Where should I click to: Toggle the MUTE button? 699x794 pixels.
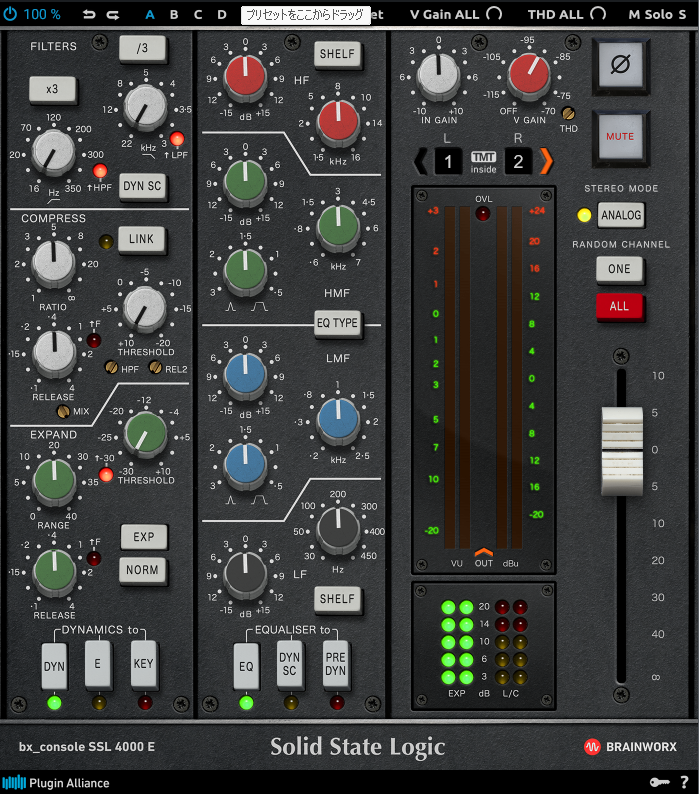click(620, 137)
